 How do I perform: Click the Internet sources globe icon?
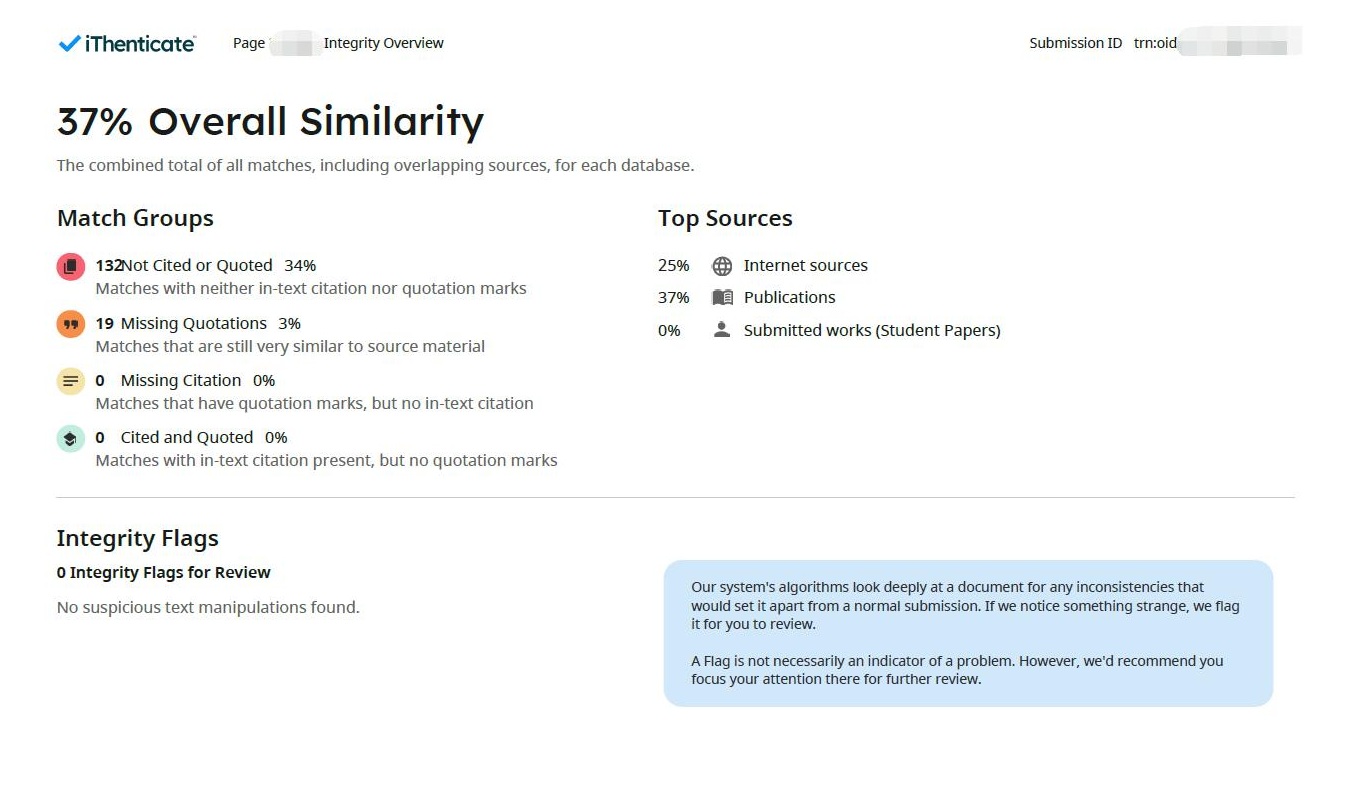(722, 266)
